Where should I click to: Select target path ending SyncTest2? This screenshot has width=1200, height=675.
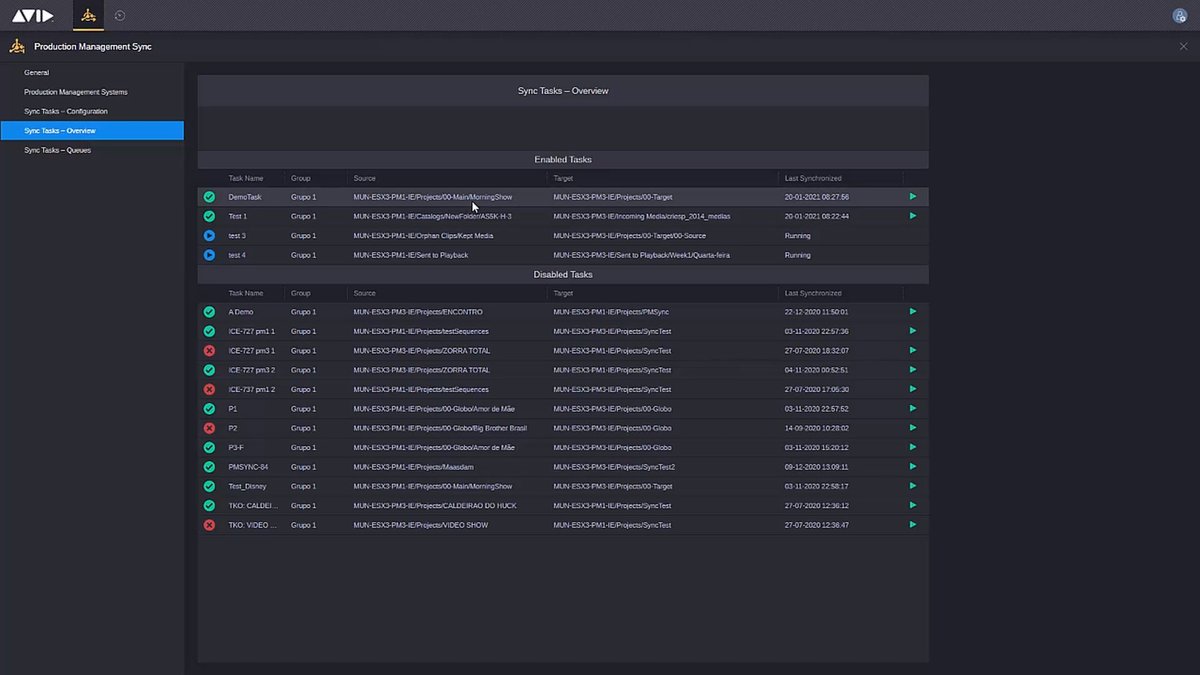pos(614,467)
